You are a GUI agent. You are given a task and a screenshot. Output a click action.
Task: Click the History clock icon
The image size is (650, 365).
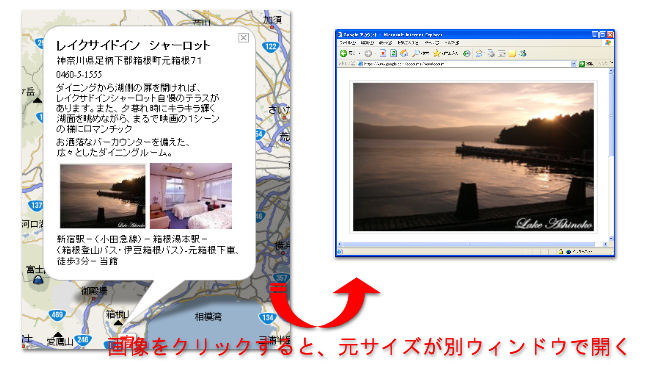pyautogui.click(x=467, y=54)
